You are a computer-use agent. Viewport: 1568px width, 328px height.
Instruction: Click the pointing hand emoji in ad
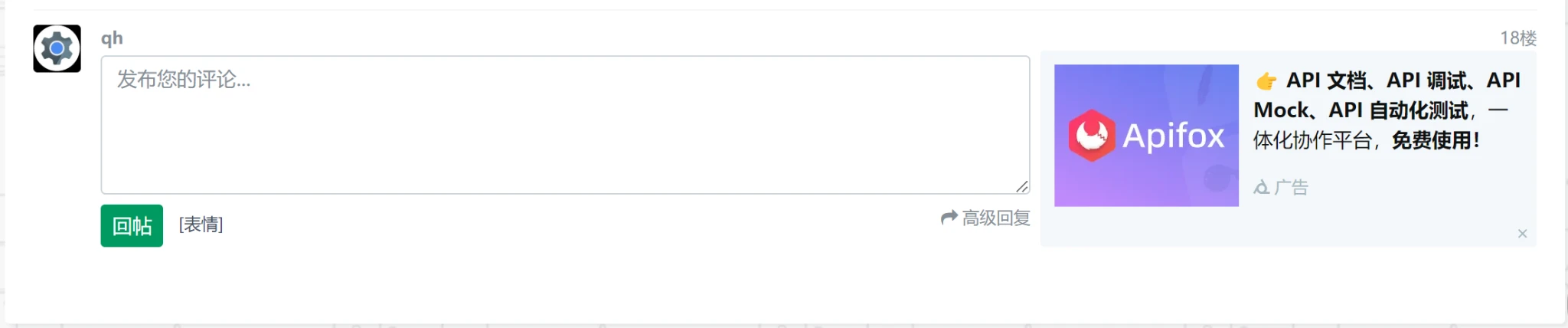click(1266, 80)
